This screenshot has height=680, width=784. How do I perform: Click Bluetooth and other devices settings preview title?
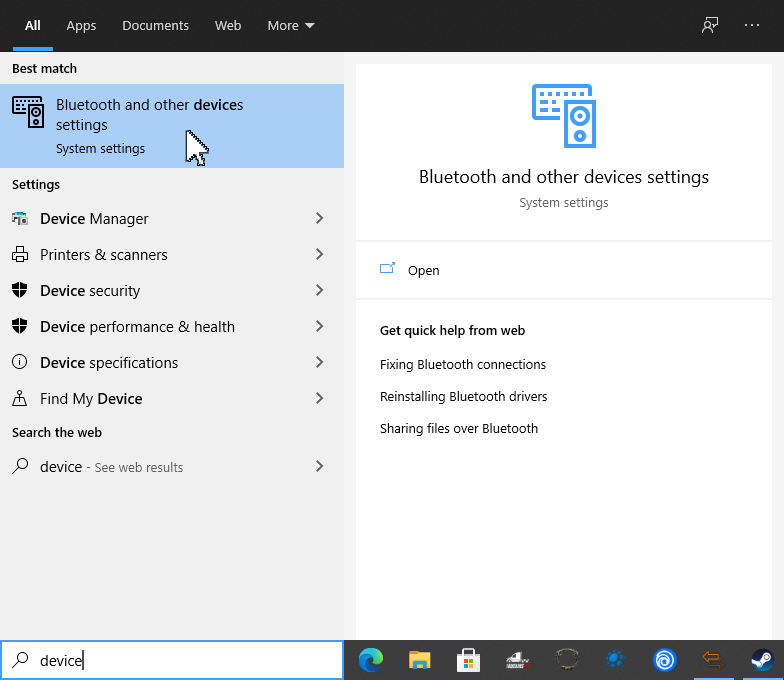[564, 177]
